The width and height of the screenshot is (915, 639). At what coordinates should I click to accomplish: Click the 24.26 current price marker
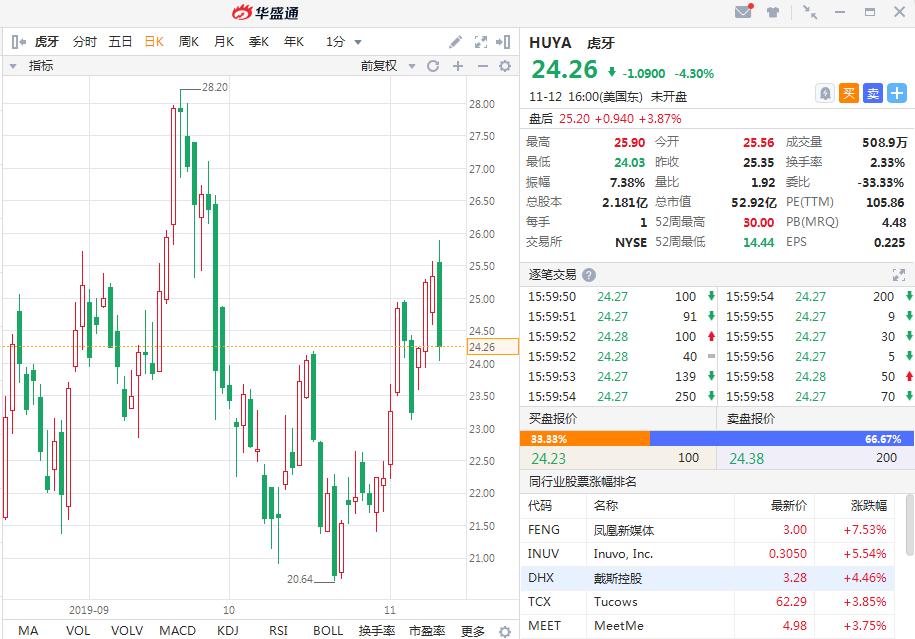click(493, 347)
